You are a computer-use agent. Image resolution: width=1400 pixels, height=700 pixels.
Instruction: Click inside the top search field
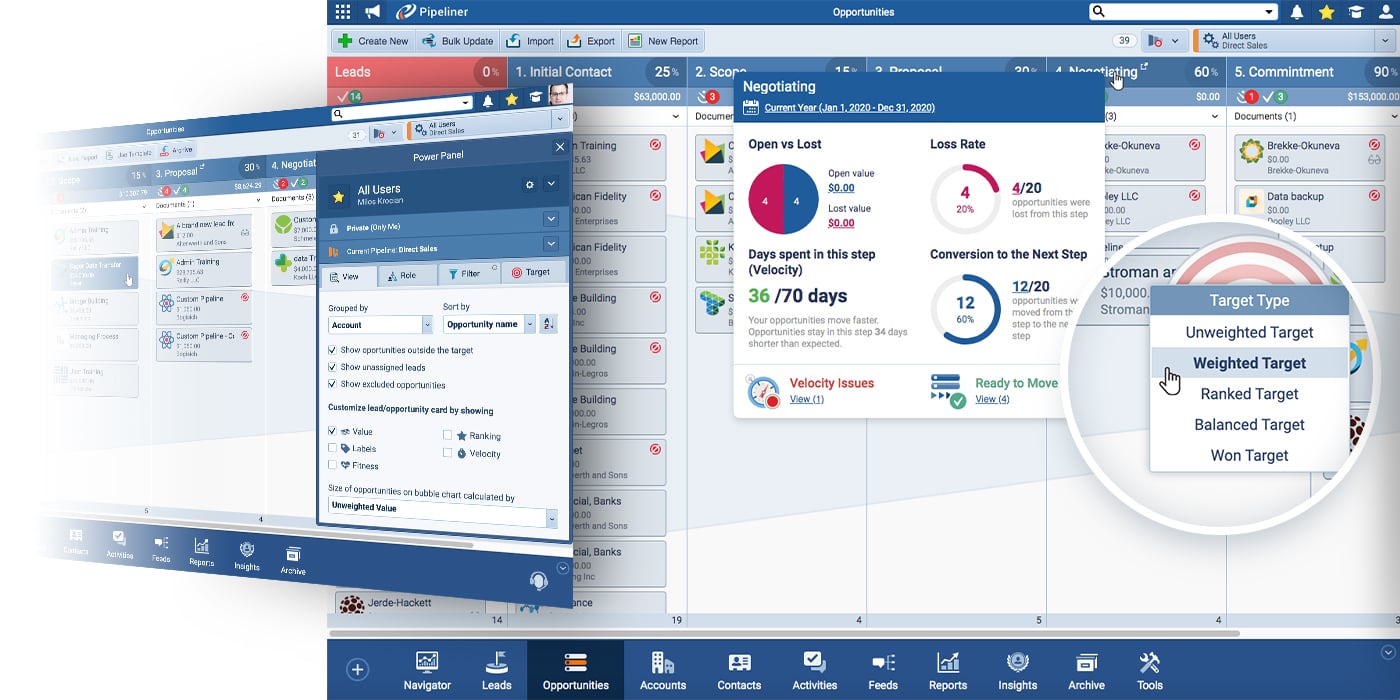[x=1180, y=11]
